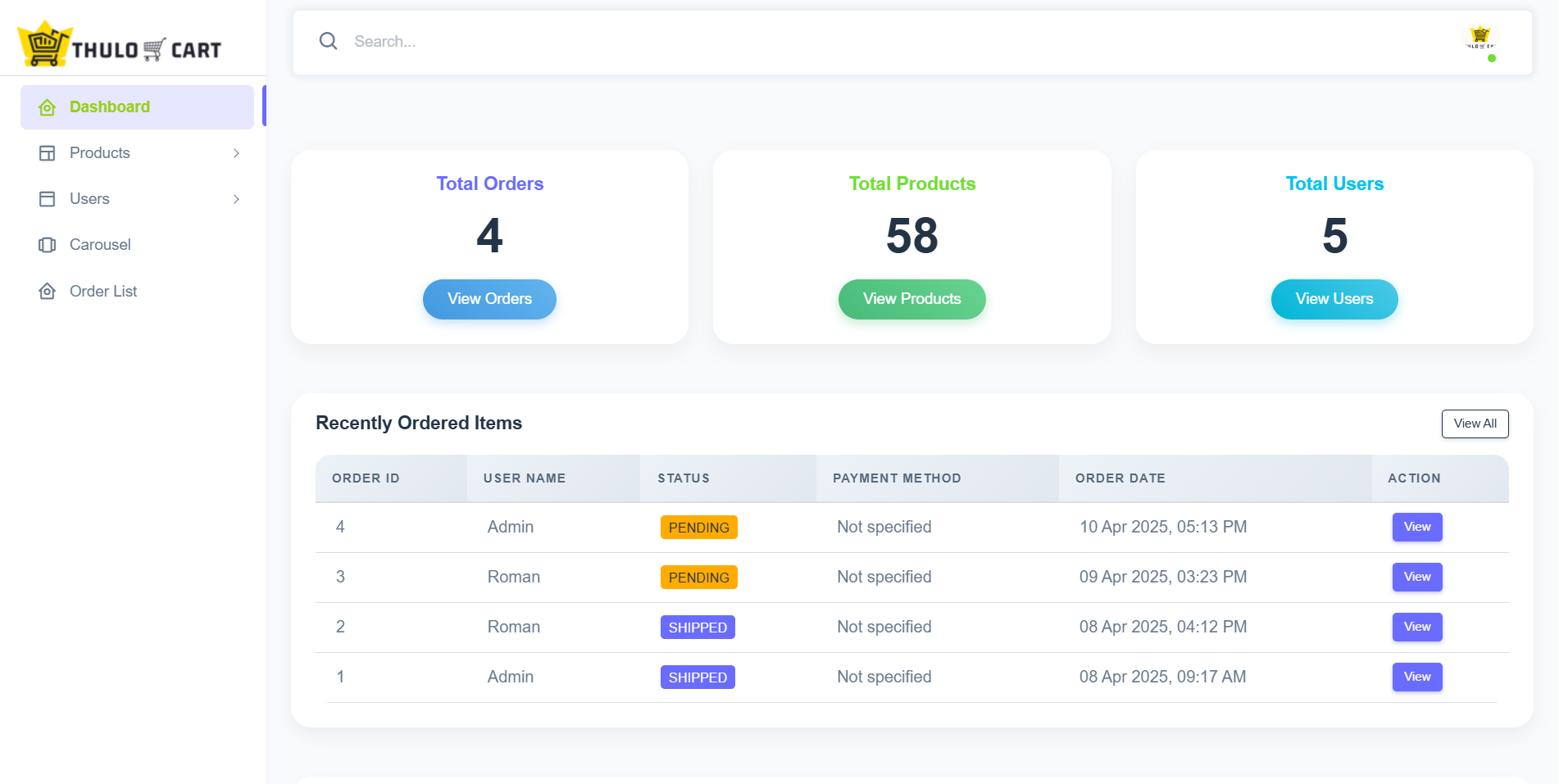Click the Thulo Cart logo
The image size is (1559, 784).
click(120, 45)
